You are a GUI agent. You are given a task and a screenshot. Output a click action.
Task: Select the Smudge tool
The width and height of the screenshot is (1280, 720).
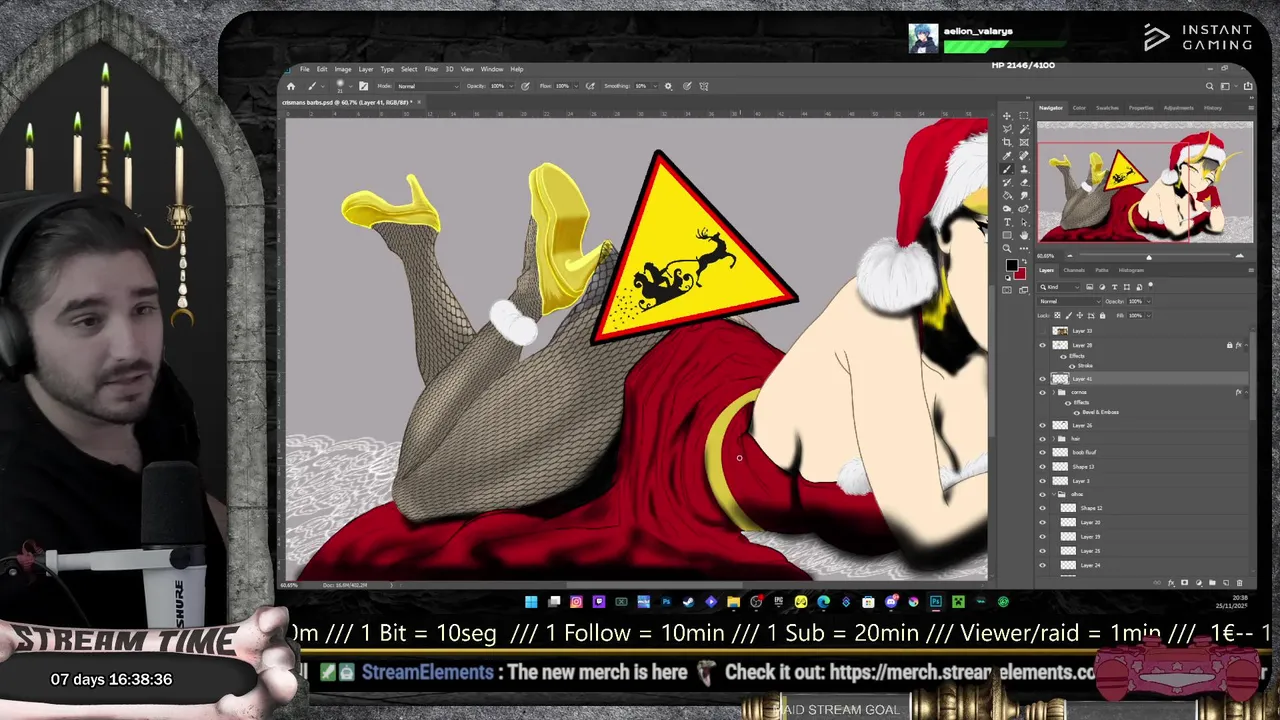(x=1024, y=195)
